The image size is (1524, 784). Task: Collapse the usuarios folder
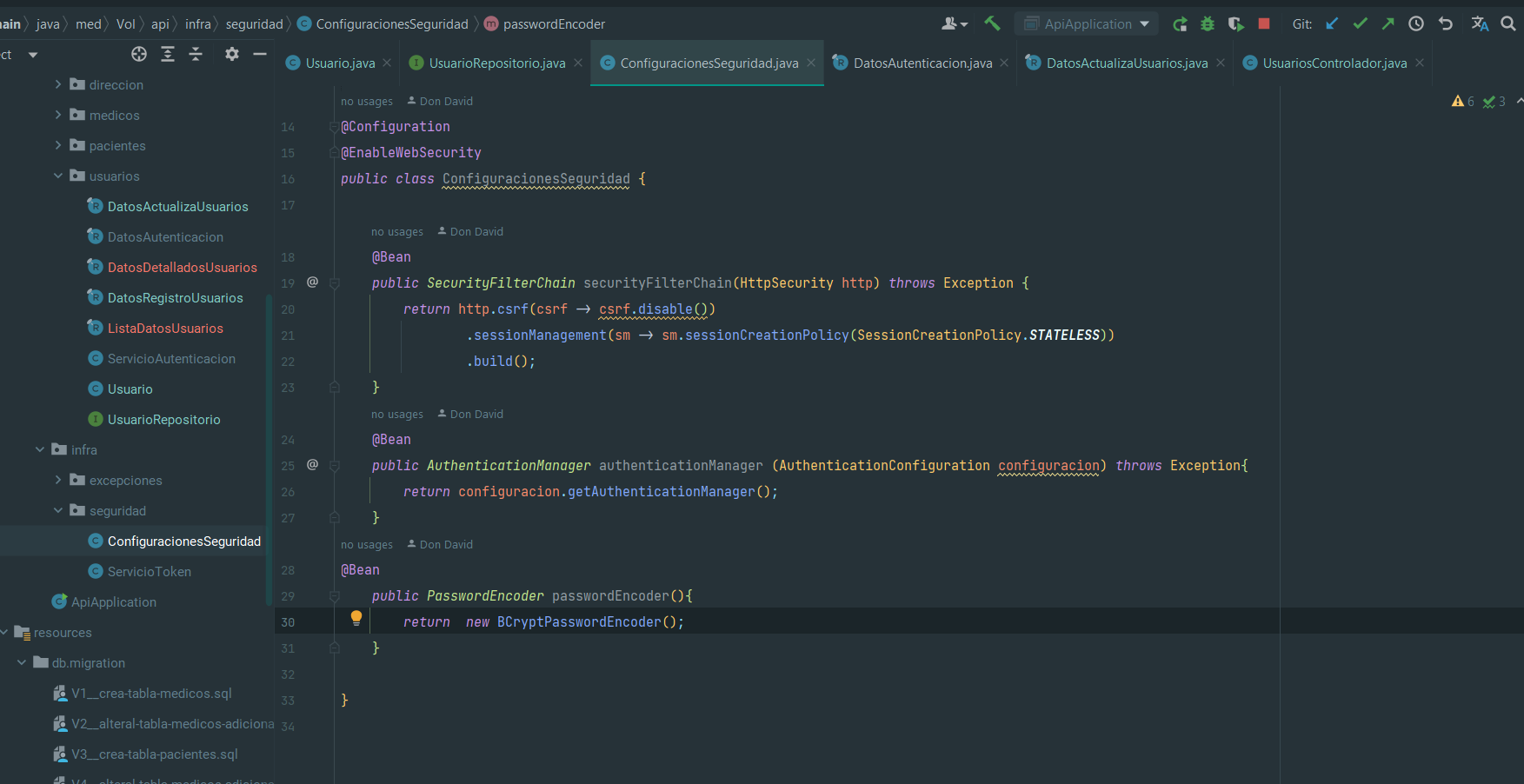pyautogui.click(x=58, y=176)
